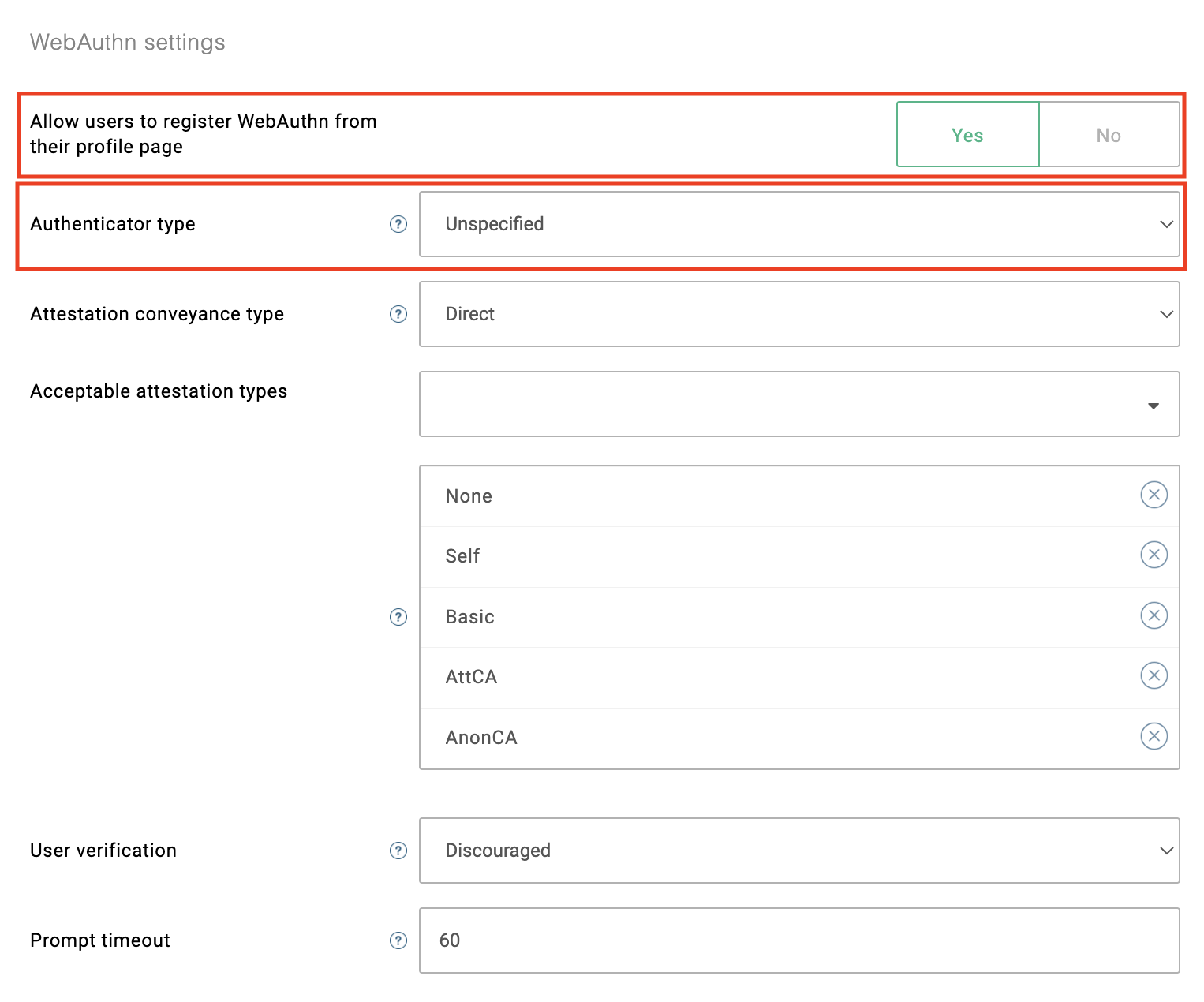
Task: Click the None entry text
Action: click(469, 496)
